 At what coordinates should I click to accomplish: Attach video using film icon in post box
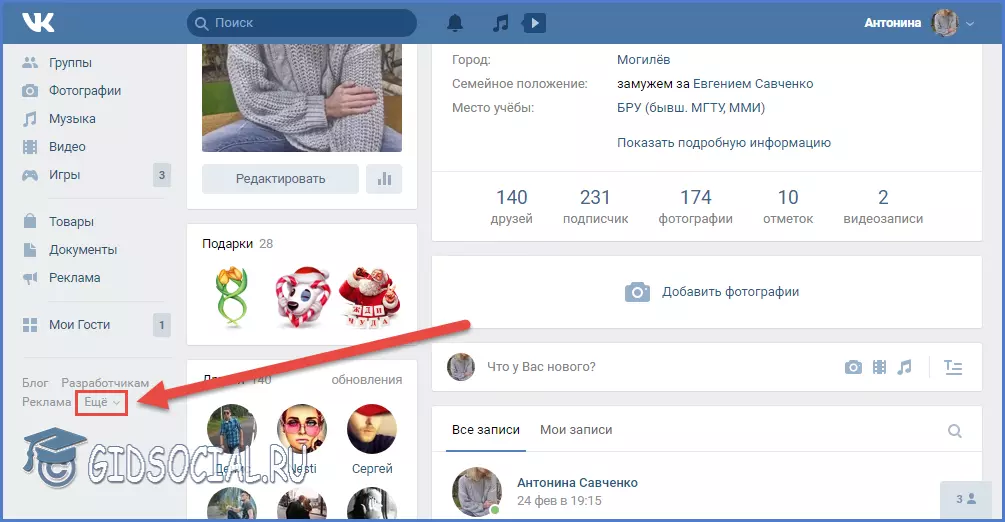[879, 367]
